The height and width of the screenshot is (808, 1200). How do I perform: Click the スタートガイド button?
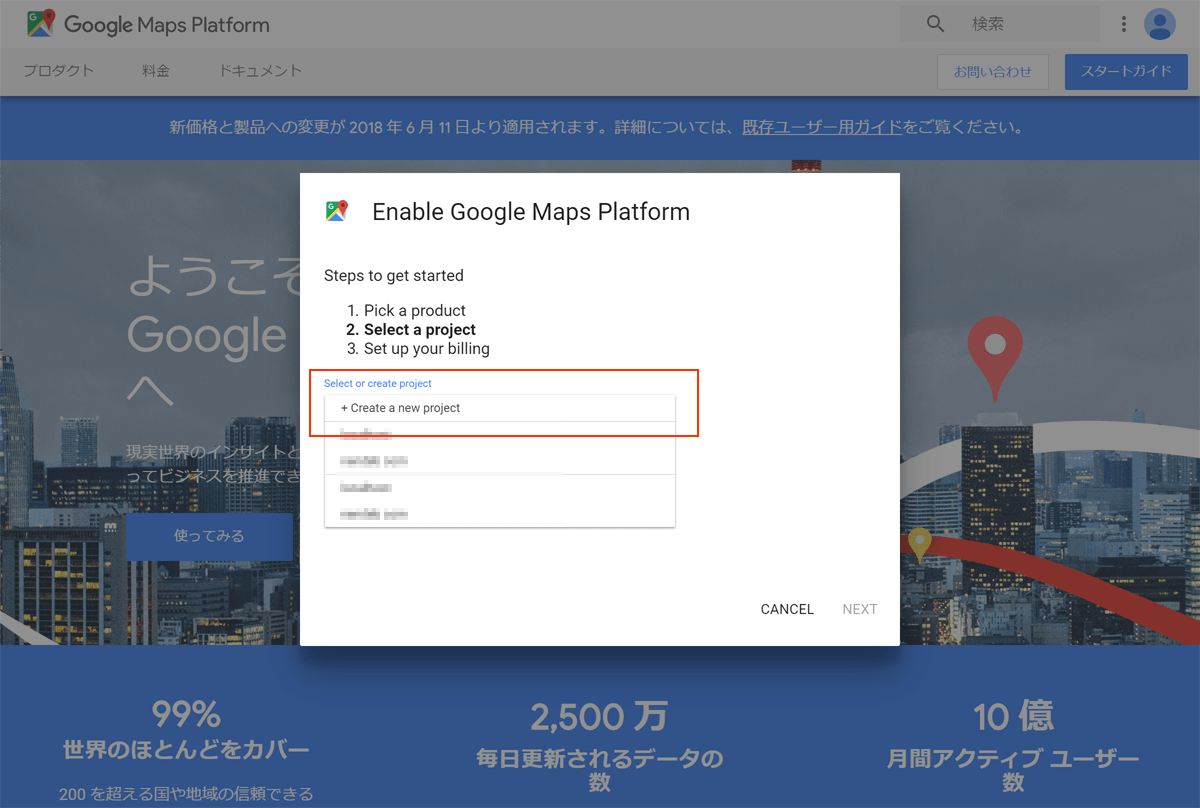pos(1126,72)
